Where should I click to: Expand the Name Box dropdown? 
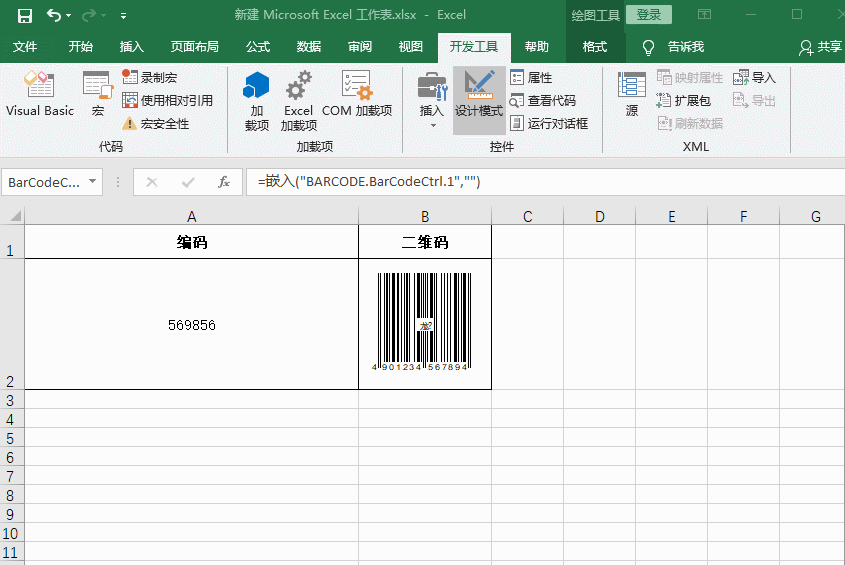click(93, 182)
